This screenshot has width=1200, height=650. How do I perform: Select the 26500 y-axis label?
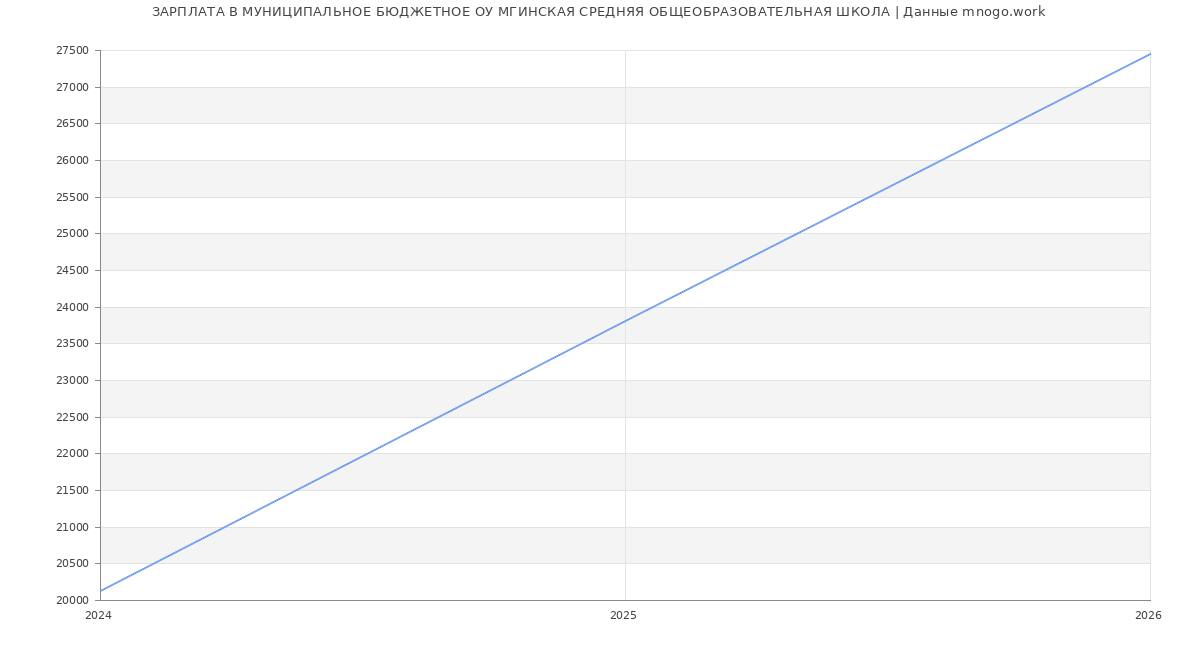[x=72, y=124]
